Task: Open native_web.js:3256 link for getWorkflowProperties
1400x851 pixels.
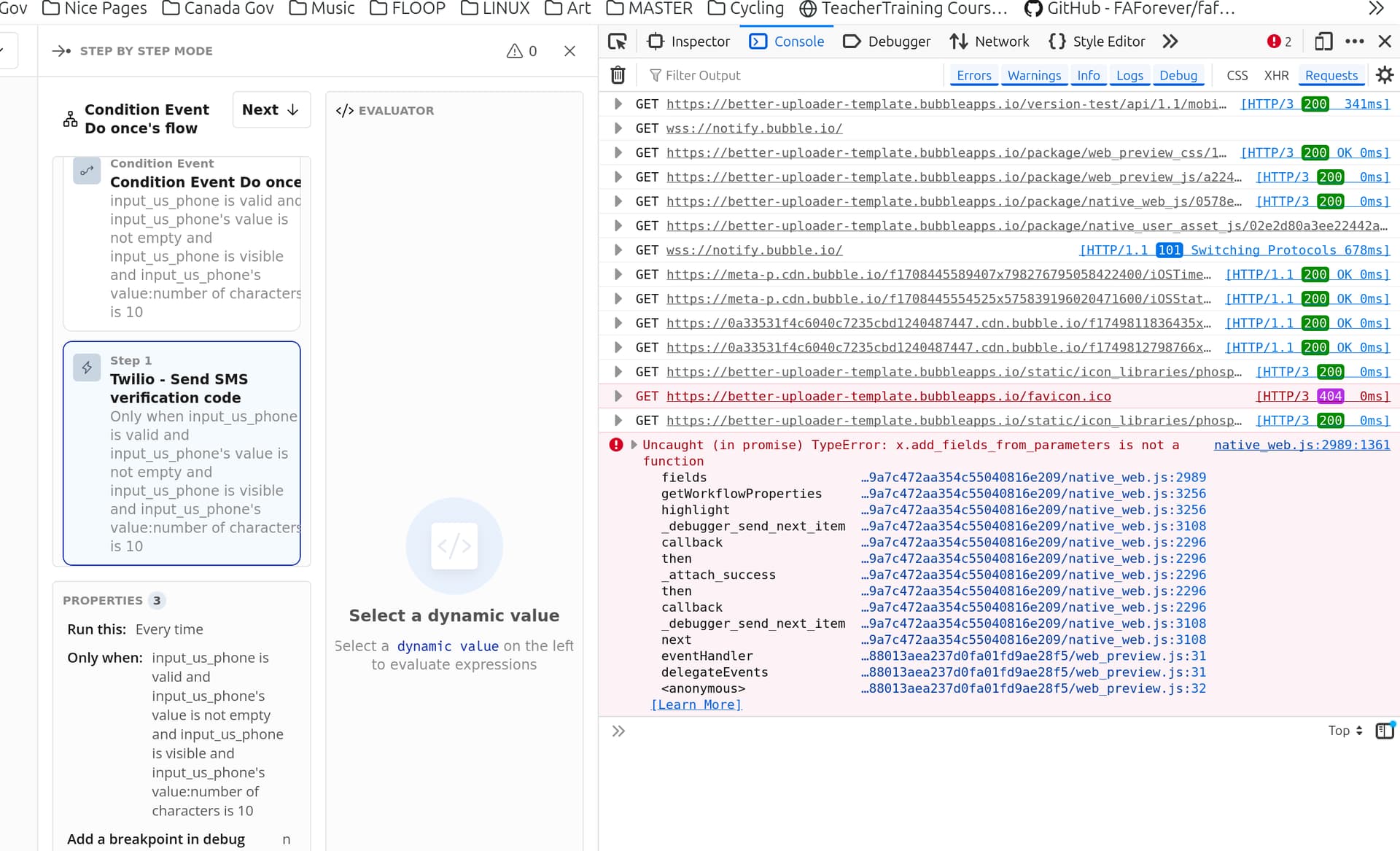Action: 1033,494
